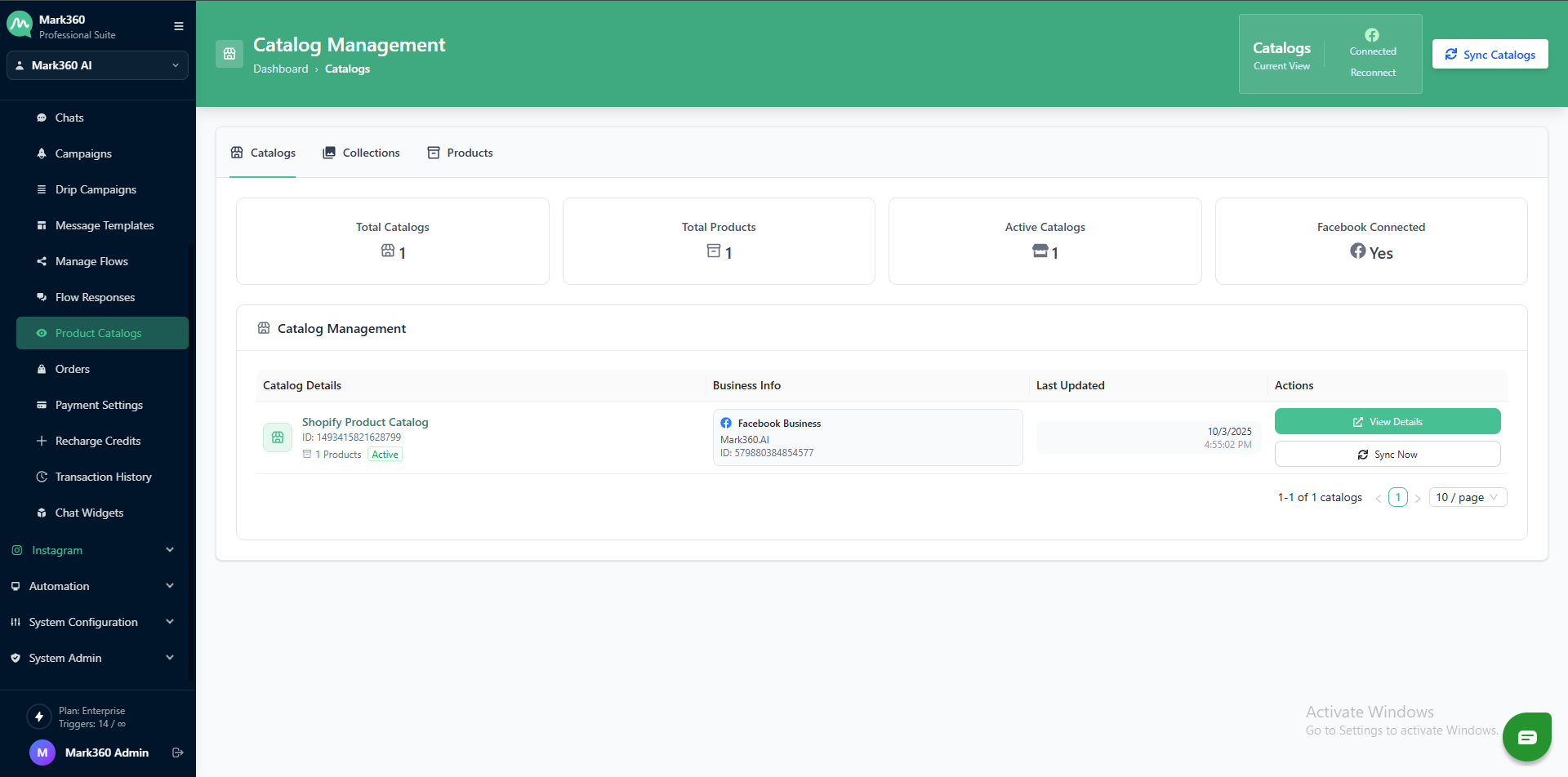Click the Shopify Product Catalog store icon
This screenshot has width=1568, height=777.
[278, 437]
